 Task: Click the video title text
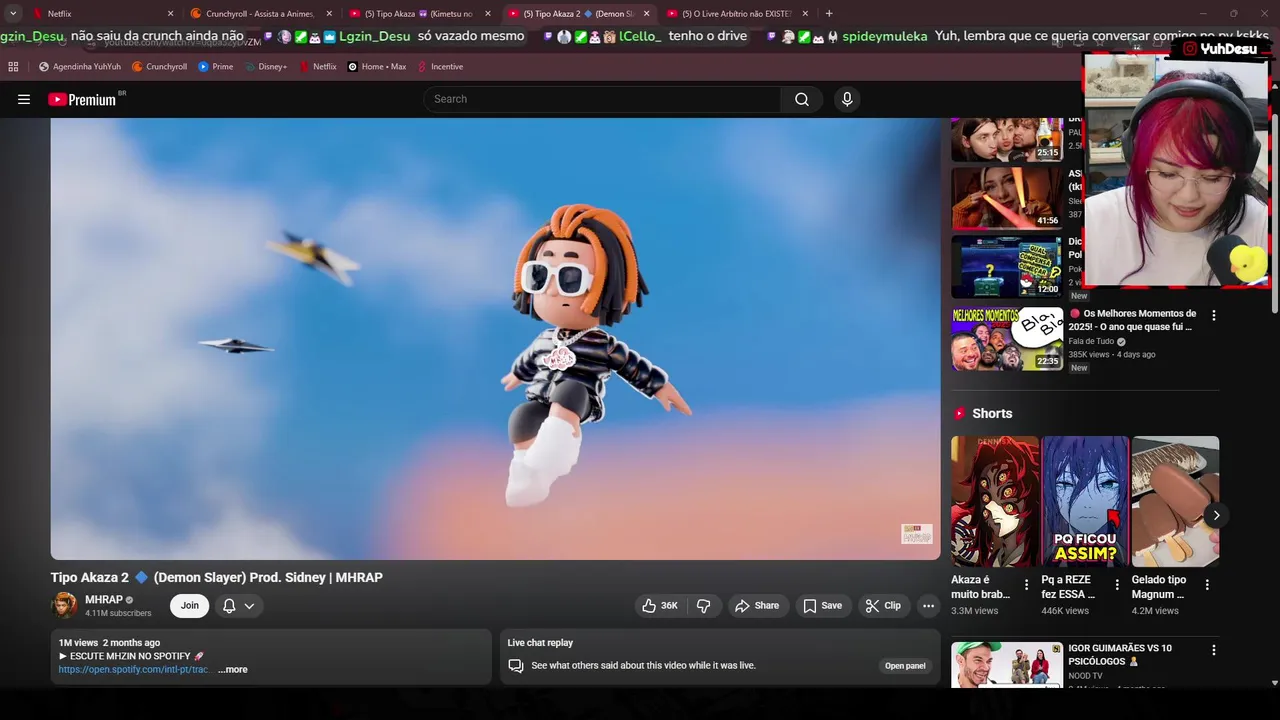click(x=217, y=577)
